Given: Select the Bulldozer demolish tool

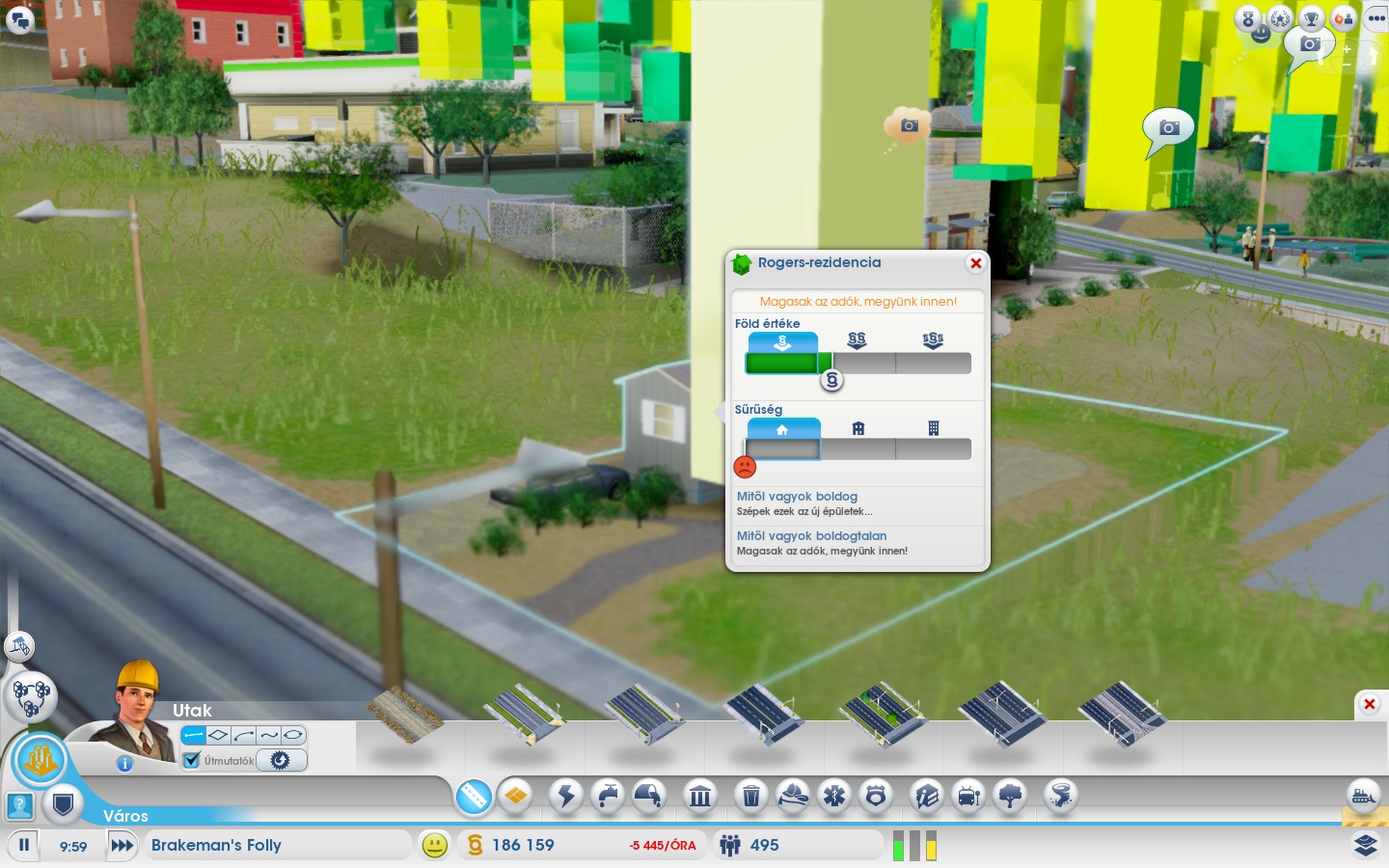Looking at the screenshot, I should (x=1363, y=796).
